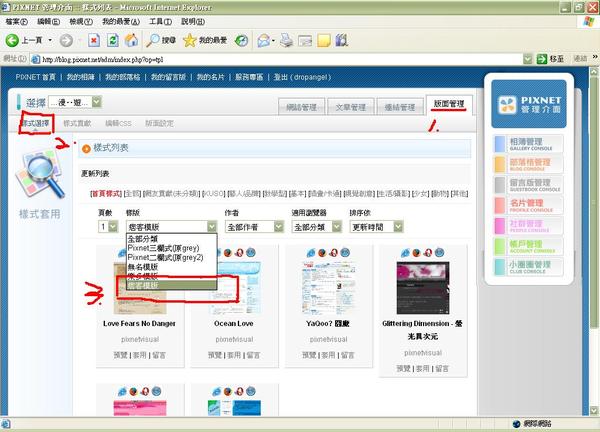Click the magnifier style-apply icon on left
The width and height of the screenshot is (600, 432).
point(39,174)
